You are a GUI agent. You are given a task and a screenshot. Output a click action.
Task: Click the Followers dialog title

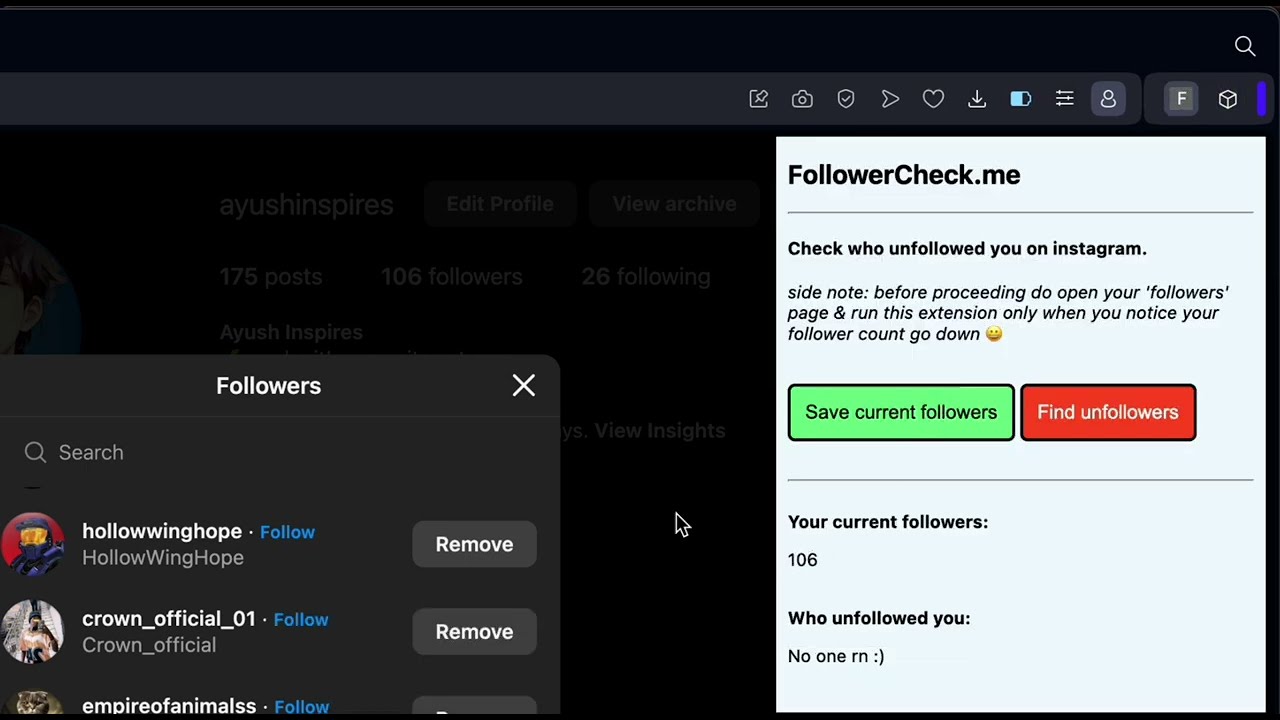(268, 386)
